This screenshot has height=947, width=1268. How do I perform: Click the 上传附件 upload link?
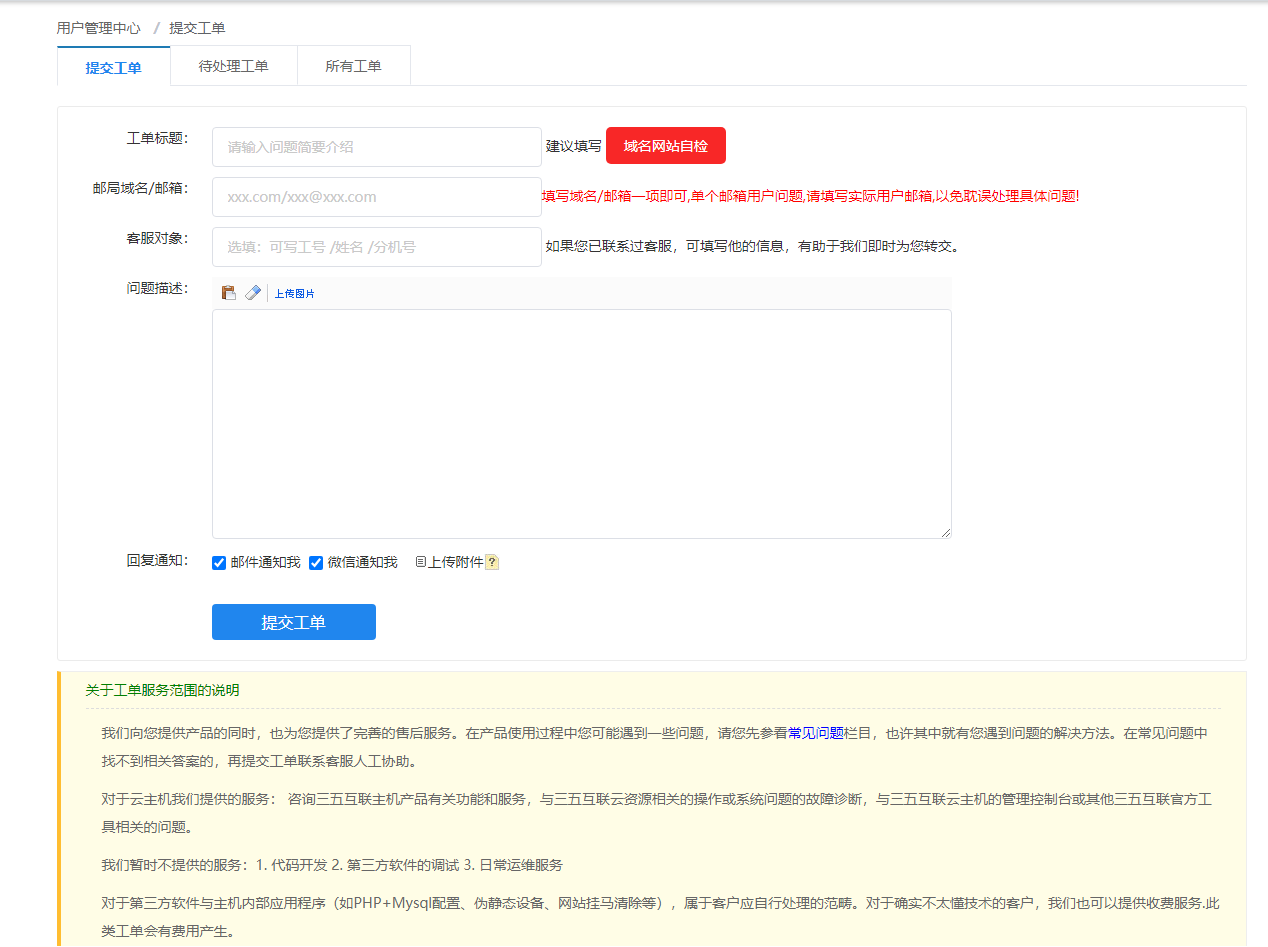click(x=455, y=563)
